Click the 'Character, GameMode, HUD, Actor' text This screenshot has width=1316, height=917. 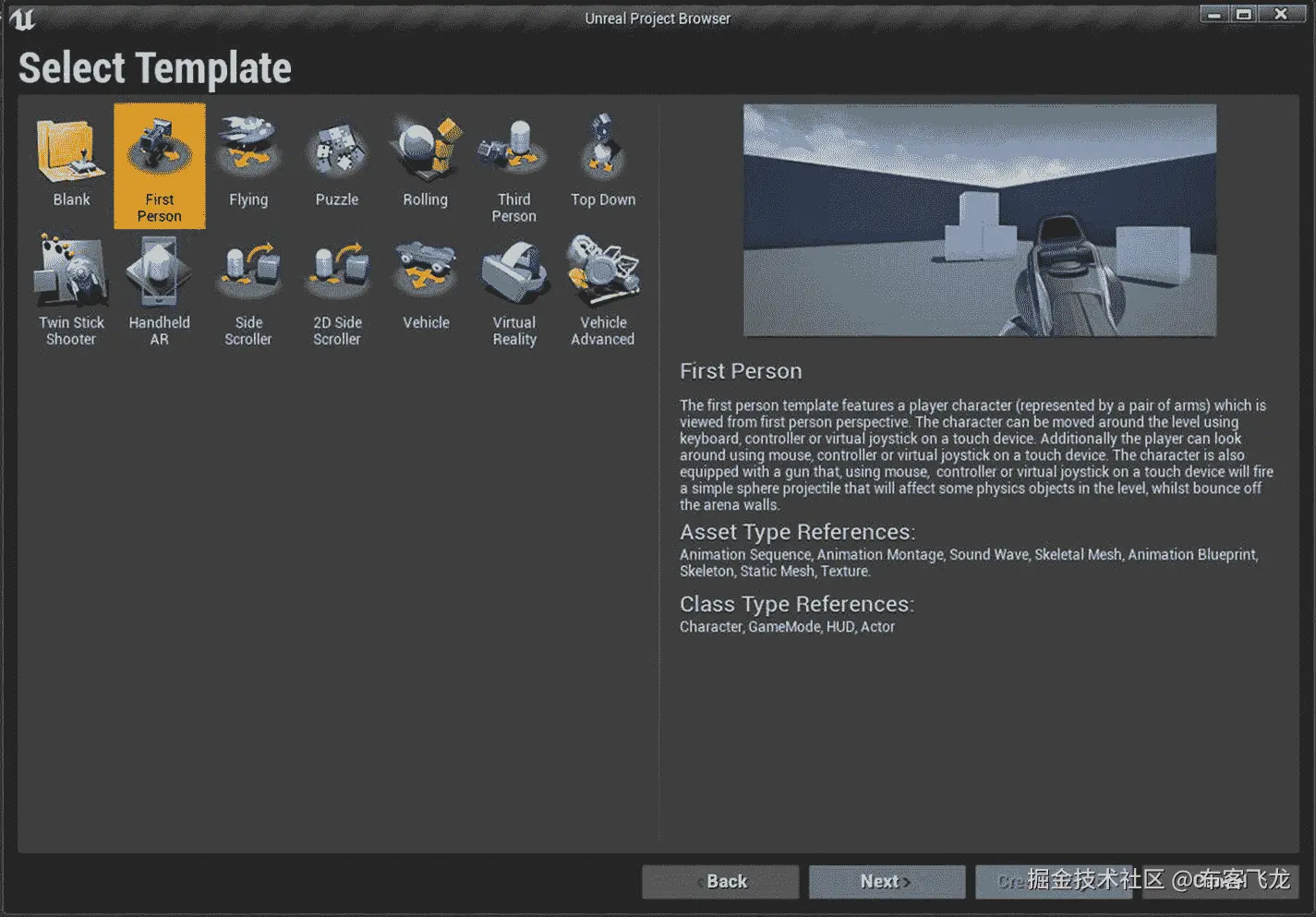click(787, 627)
